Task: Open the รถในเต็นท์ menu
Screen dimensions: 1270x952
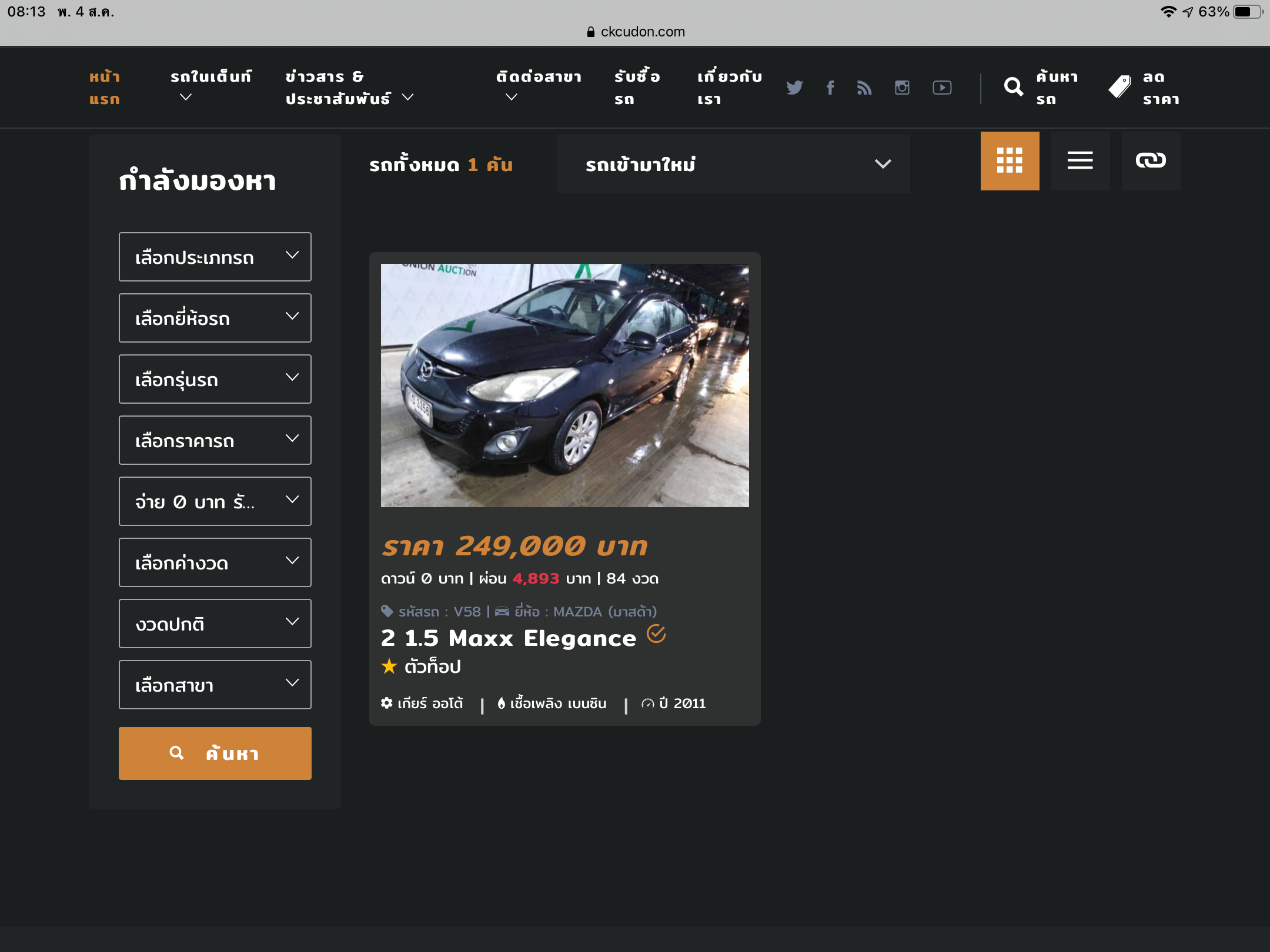Action: click(x=210, y=86)
